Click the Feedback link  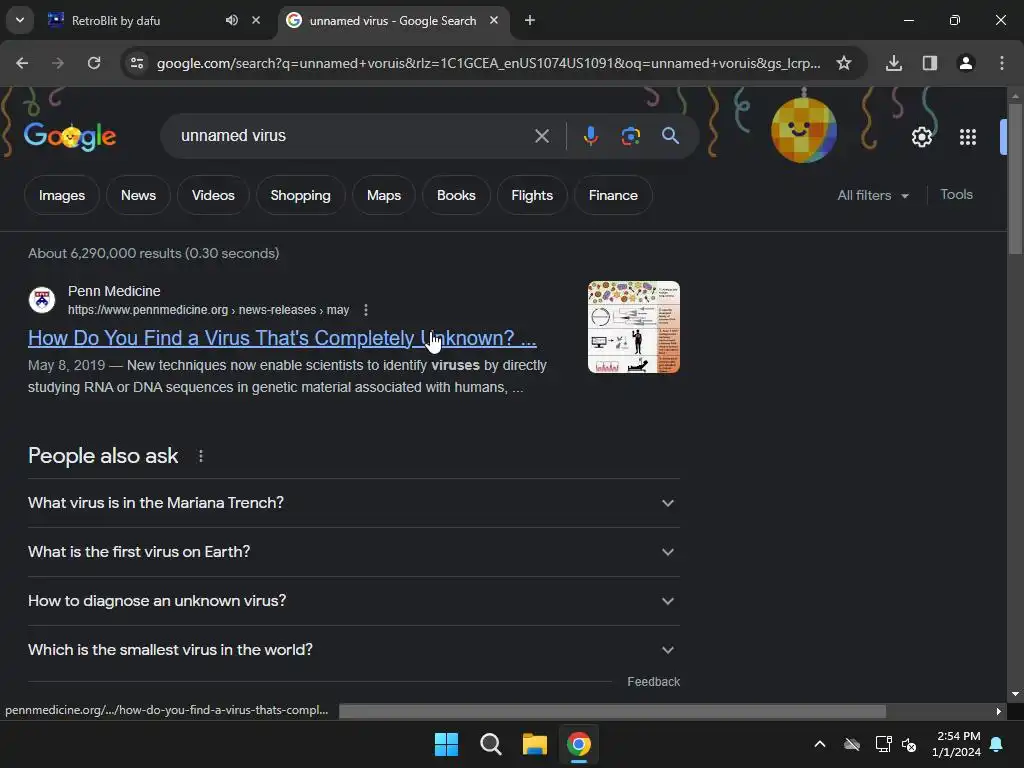[x=654, y=682]
